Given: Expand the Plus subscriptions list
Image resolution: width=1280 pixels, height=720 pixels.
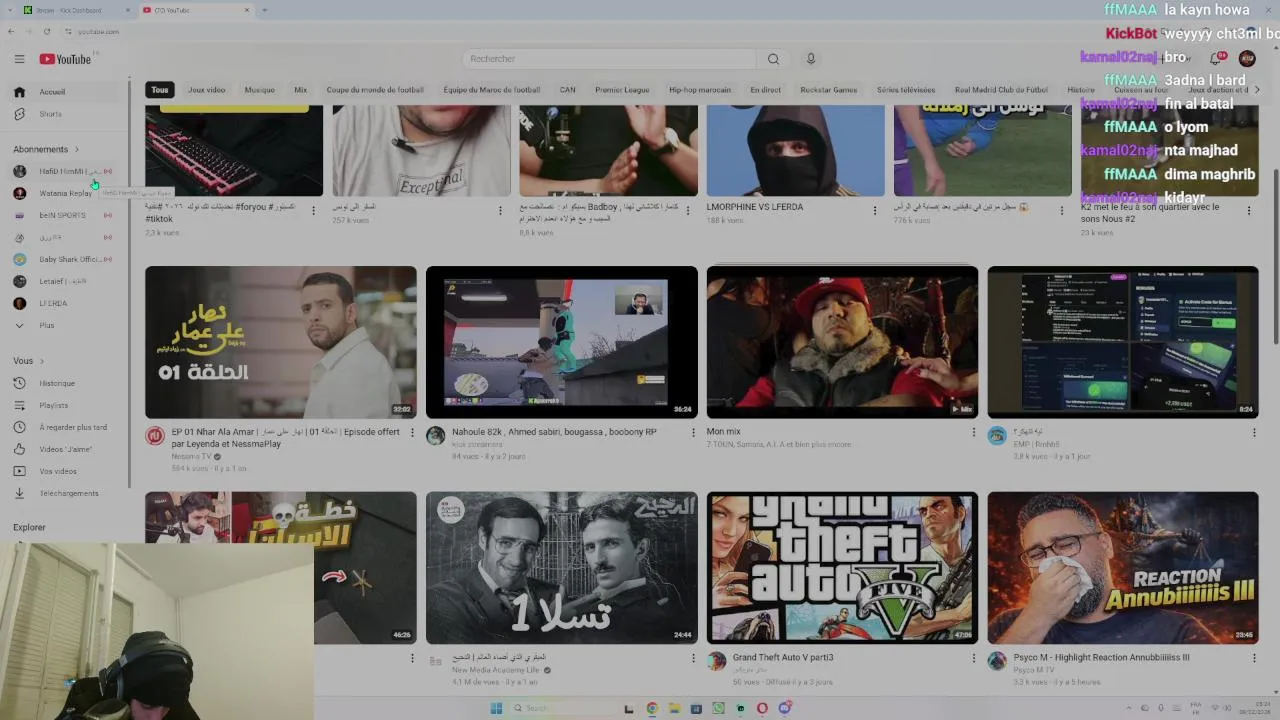Looking at the screenshot, I should (x=66, y=325).
